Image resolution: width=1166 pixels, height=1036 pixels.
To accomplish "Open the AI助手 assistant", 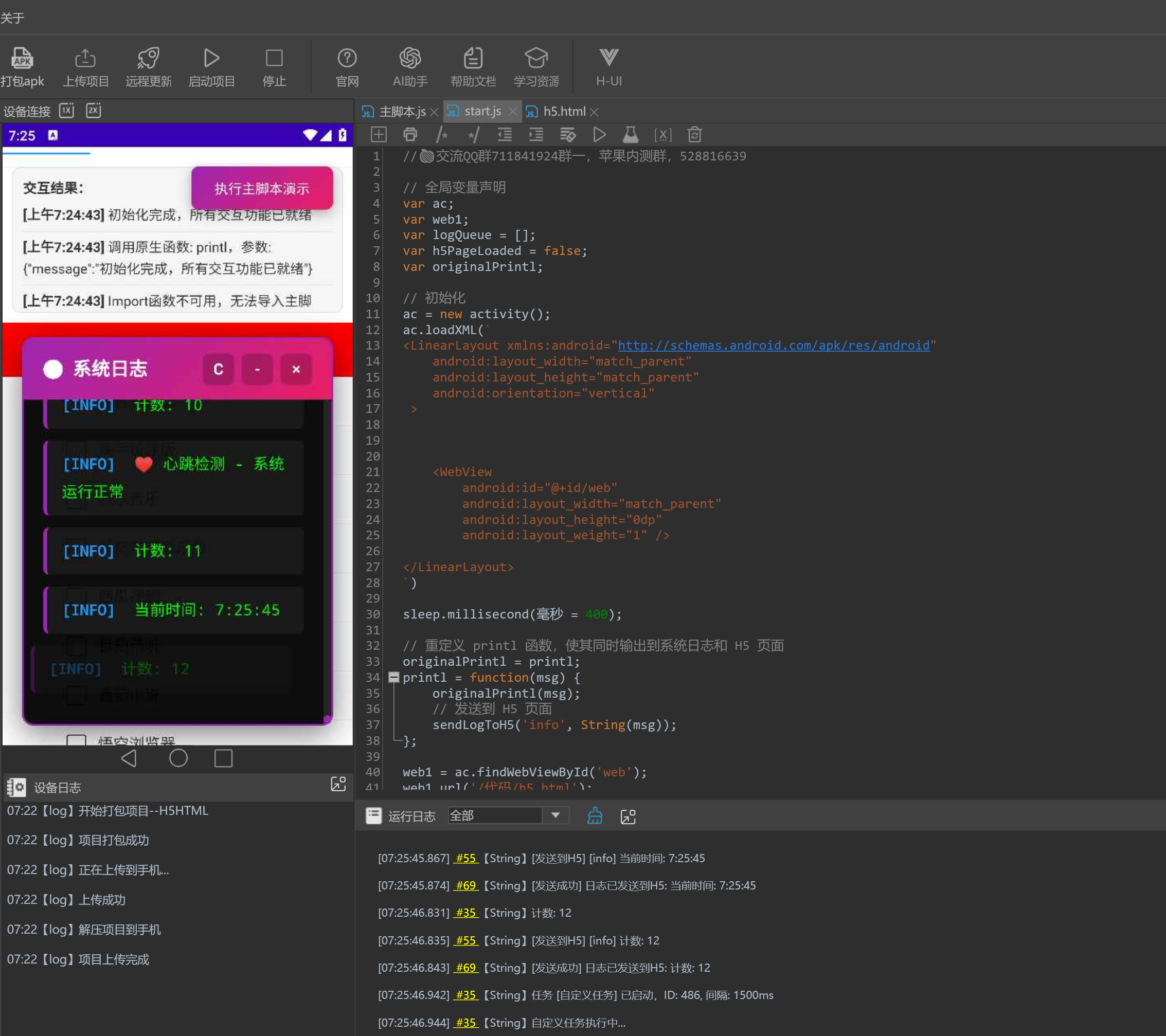I will [409, 58].
